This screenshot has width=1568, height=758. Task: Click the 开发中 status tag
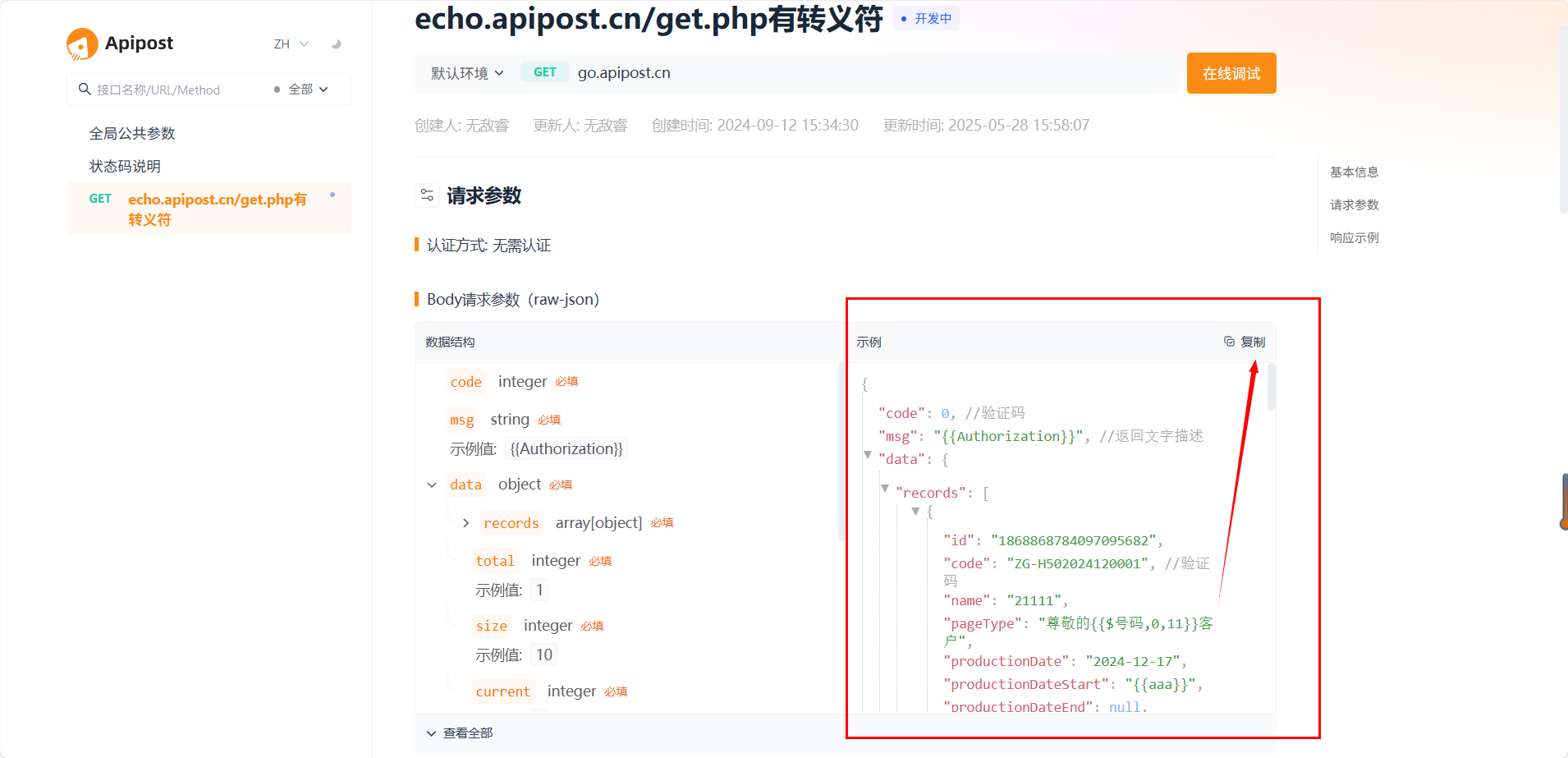click(926, 18)
